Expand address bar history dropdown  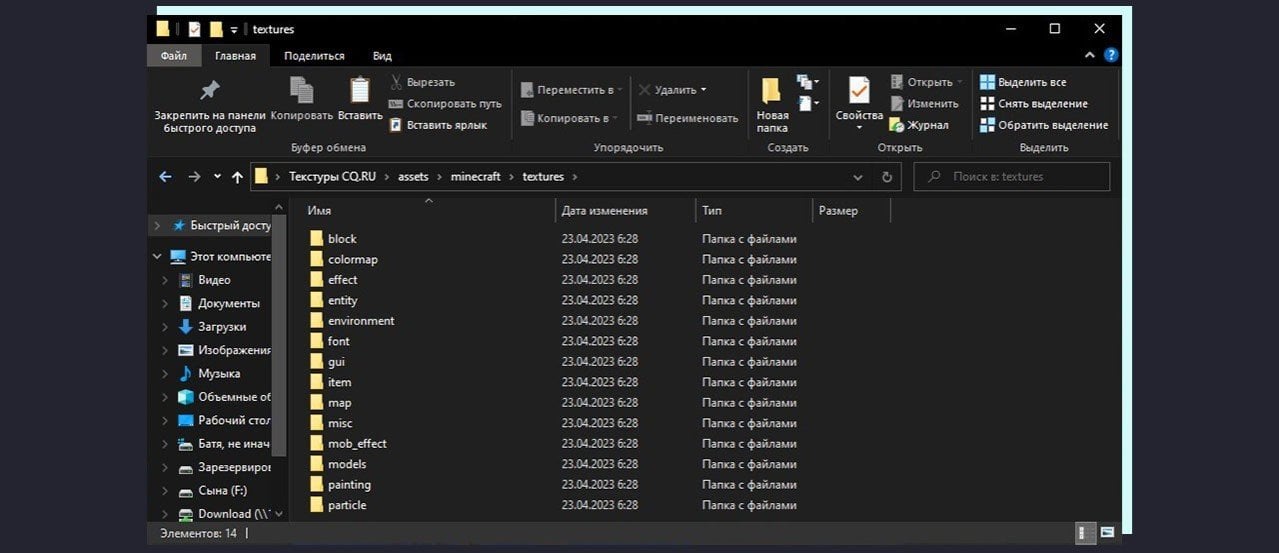(858, 177)
